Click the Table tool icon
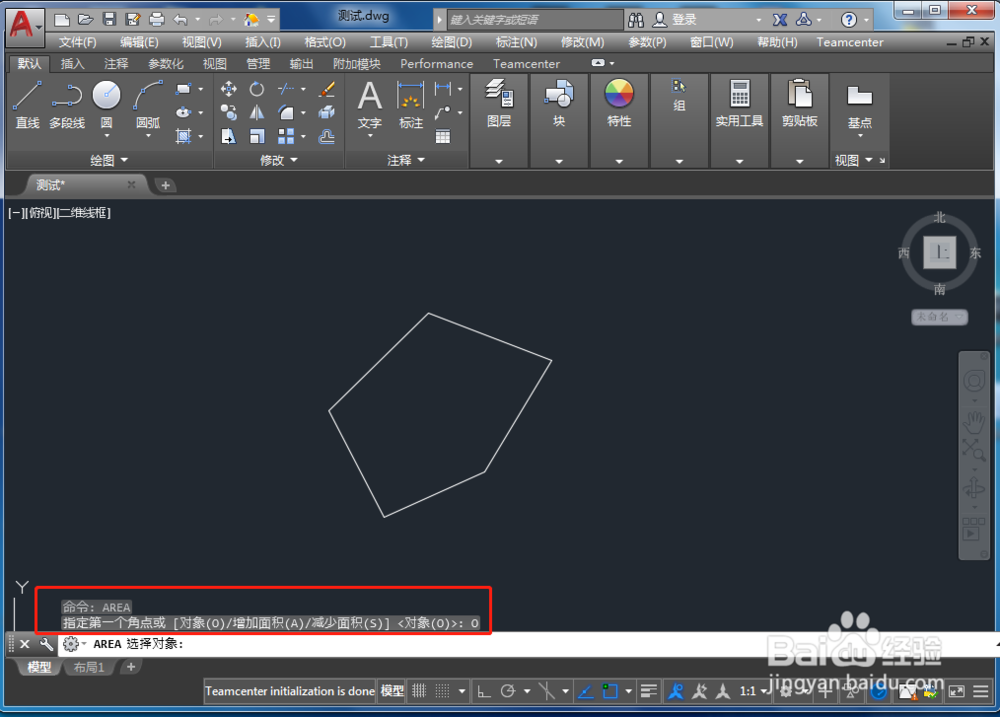Viewport: 1000px width, 717px height. click(443, 136)
